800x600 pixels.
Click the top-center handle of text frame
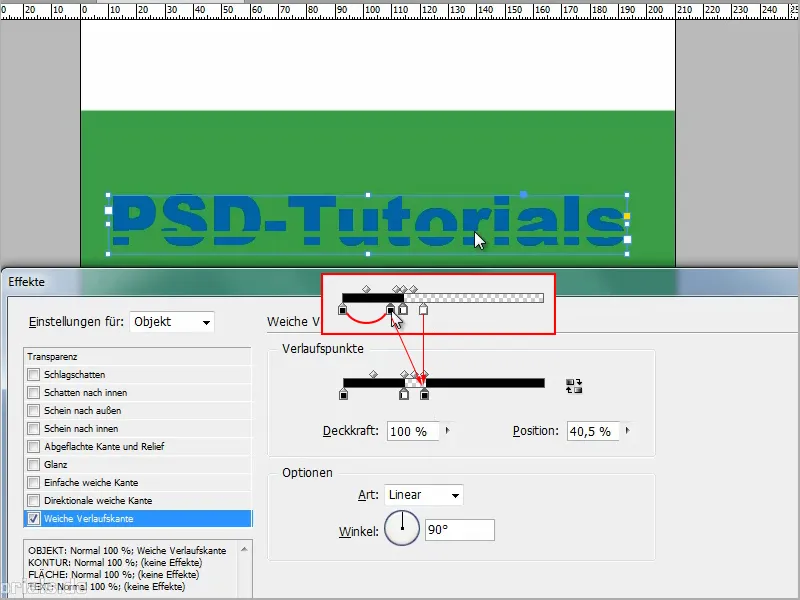point(368,195)
